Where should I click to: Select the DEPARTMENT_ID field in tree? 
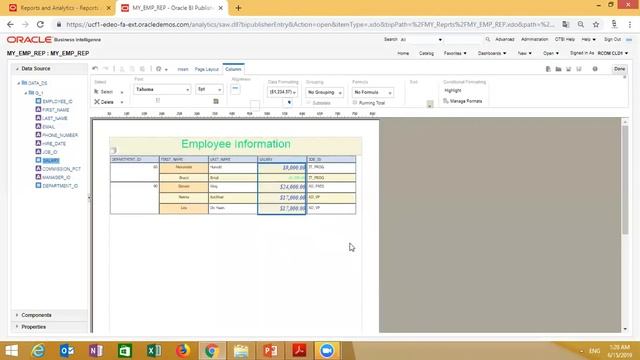tap(60, 186)
